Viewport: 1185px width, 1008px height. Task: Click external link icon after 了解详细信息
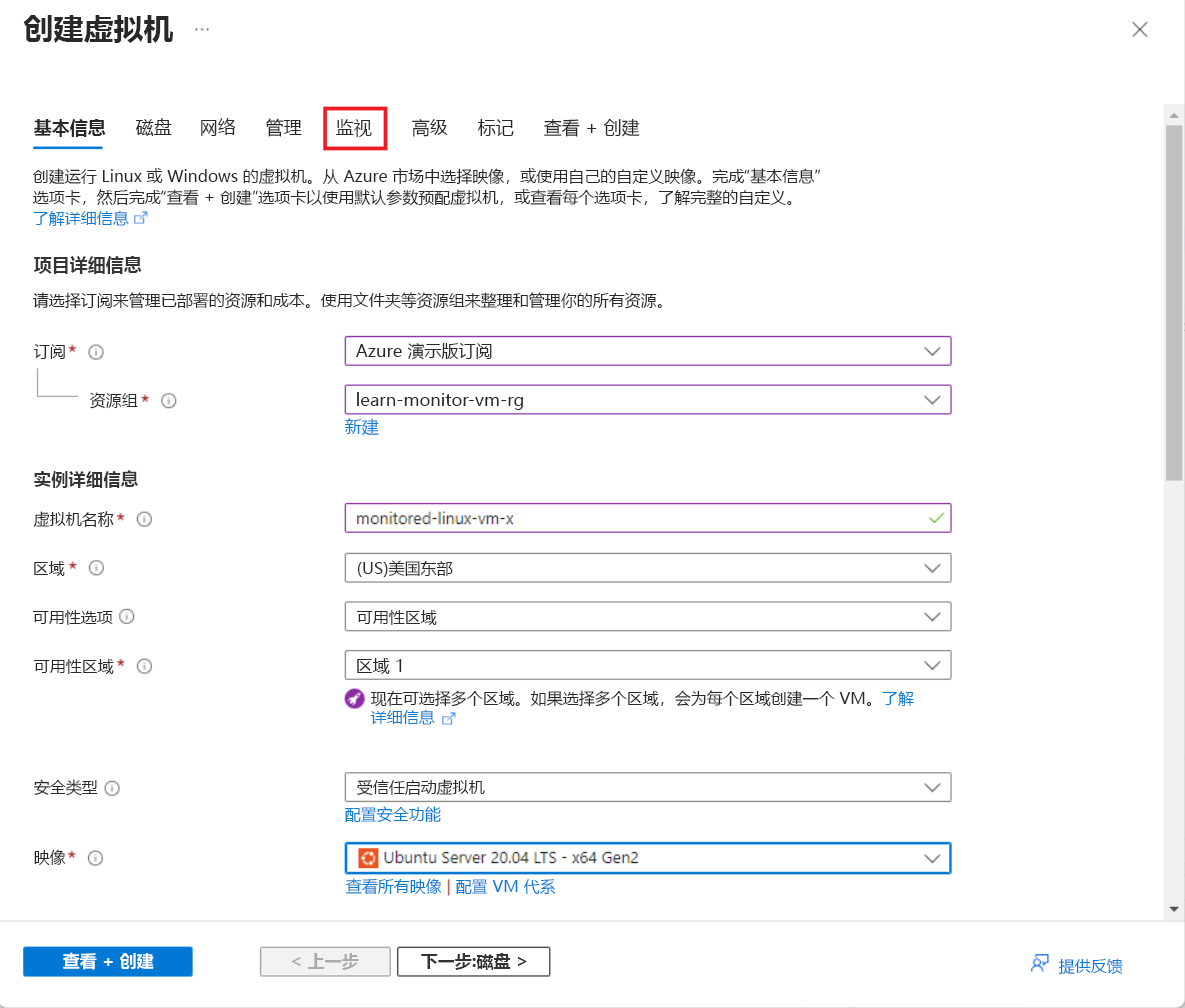[x=141, y=218]
